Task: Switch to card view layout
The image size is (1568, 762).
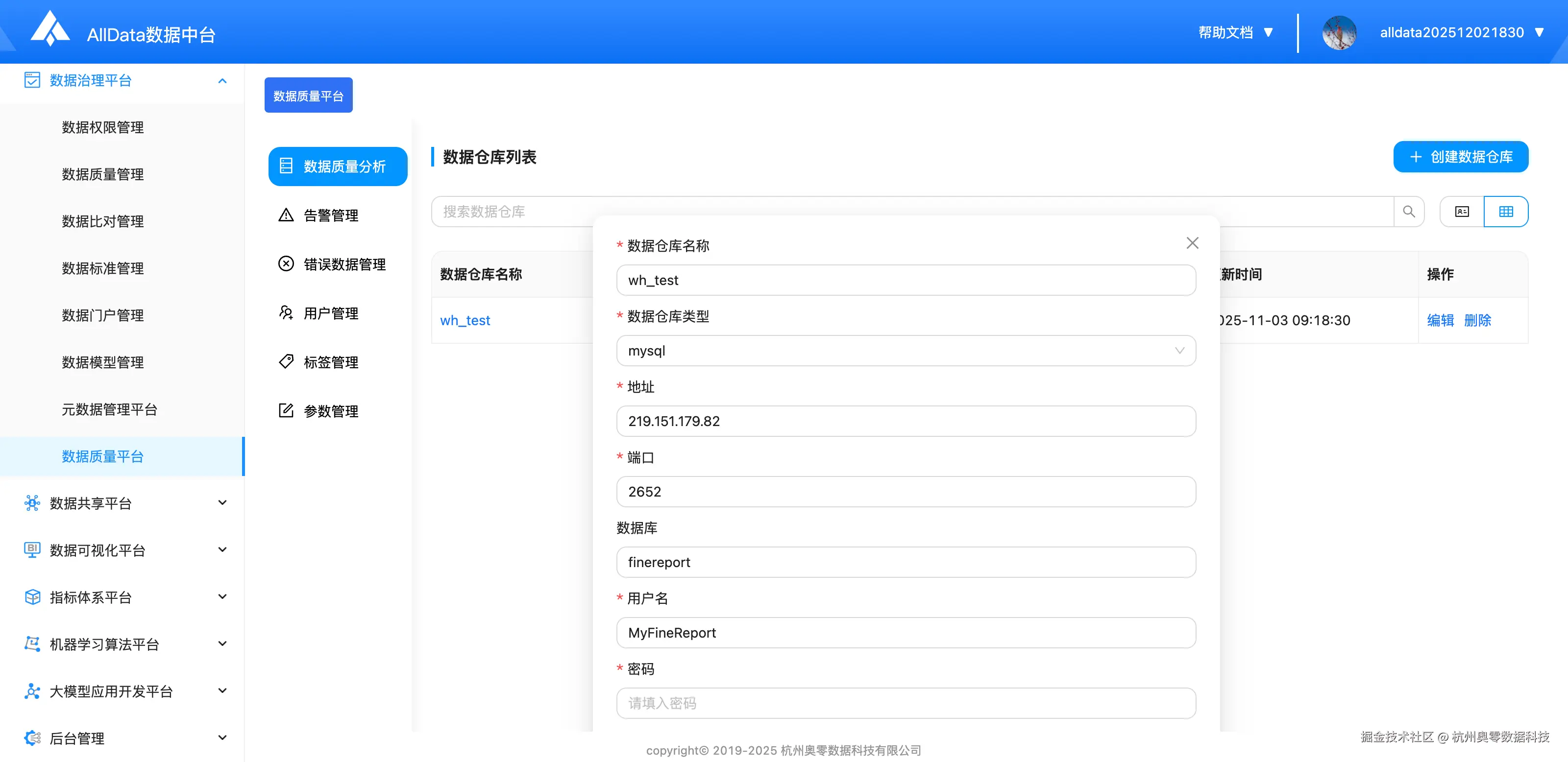Action: pos(1462,212)
